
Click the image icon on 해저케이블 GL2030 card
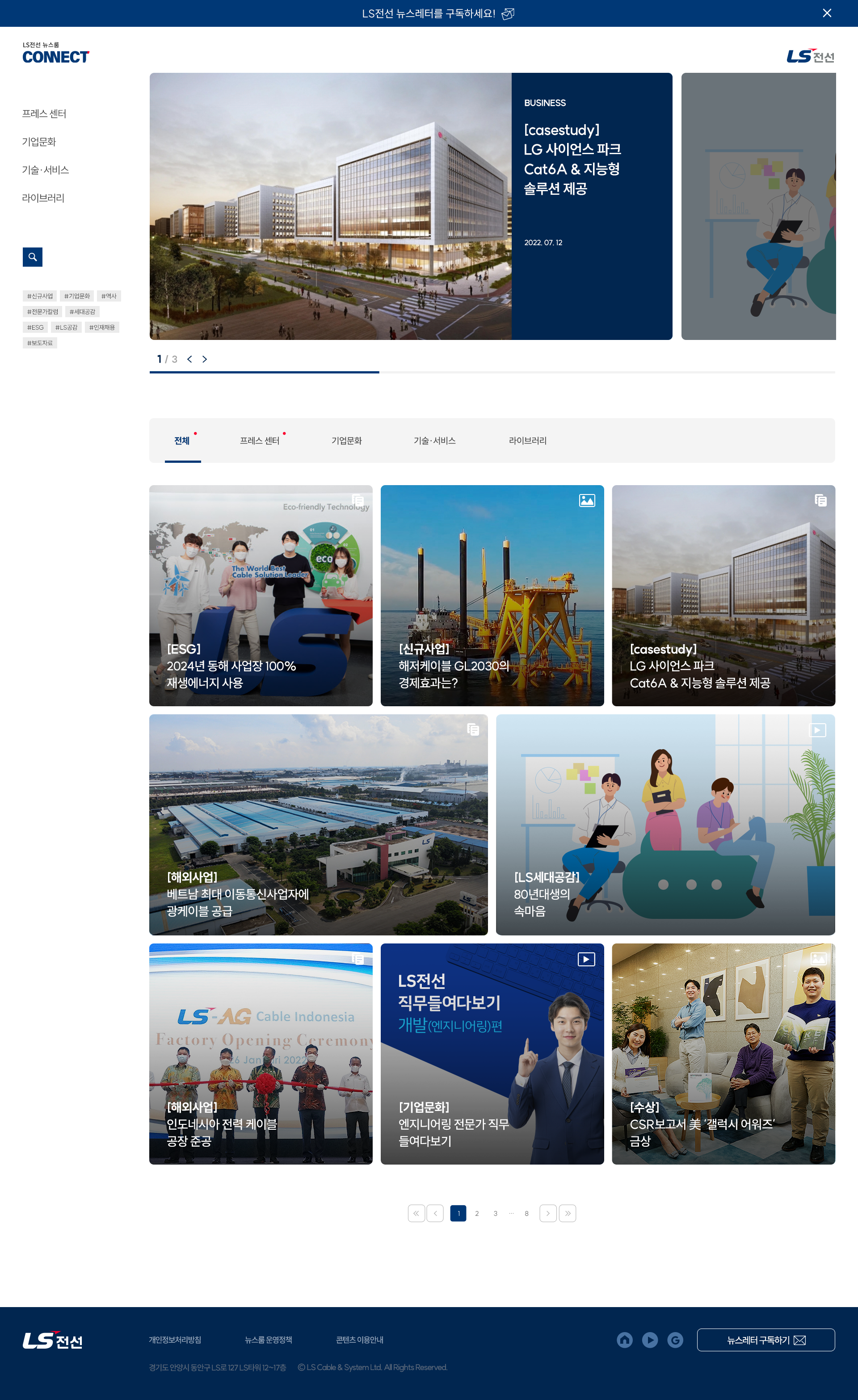pyautogui.click(x=587, y=500)
